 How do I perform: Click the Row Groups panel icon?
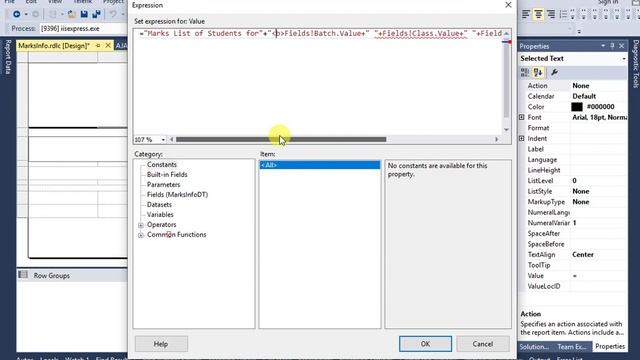(x=23, y=275)
